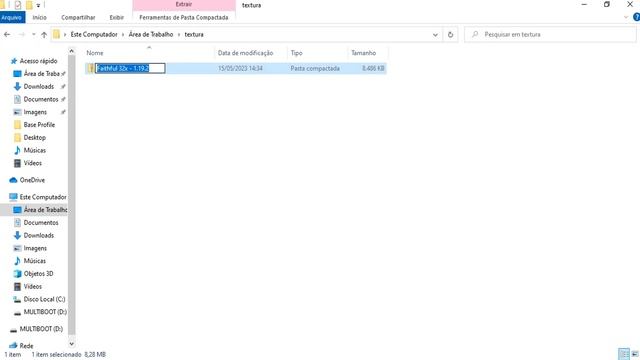Click Área de Trabalho breadcrumb

[151, 35]
